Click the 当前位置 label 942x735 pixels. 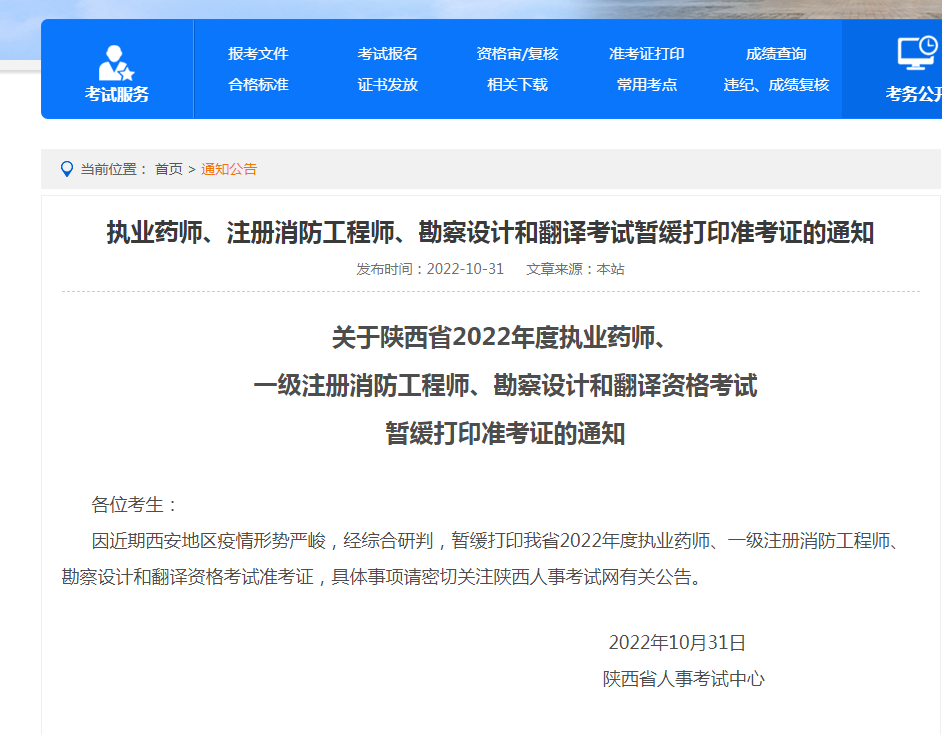[114, 169]
